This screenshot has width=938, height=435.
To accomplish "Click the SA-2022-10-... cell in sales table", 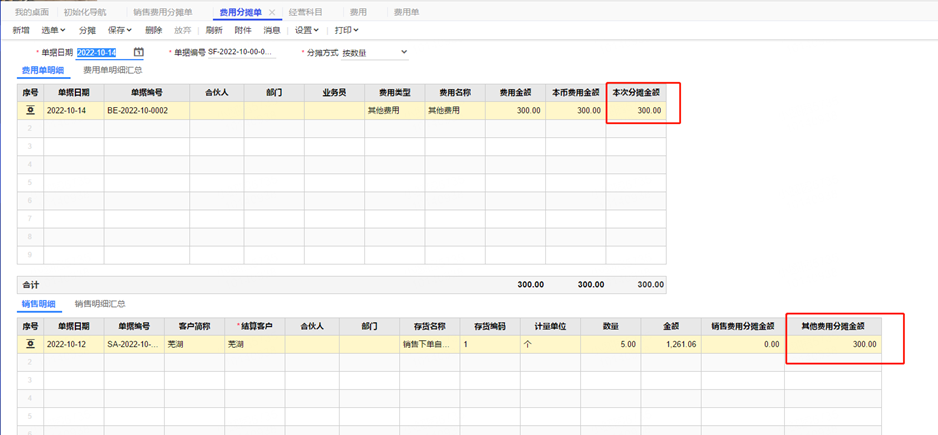I will pyautogui.click(x=134, y=345).
